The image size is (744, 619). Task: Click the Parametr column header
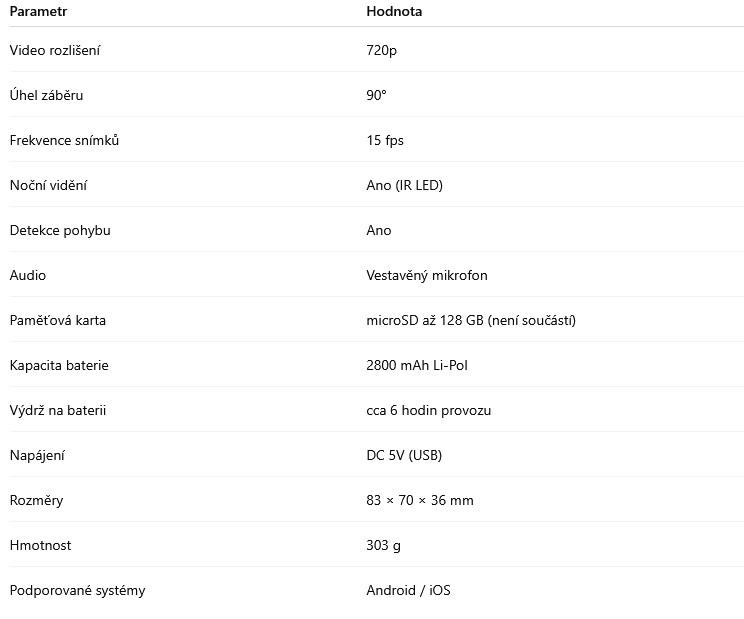click(x=38, y=11)
